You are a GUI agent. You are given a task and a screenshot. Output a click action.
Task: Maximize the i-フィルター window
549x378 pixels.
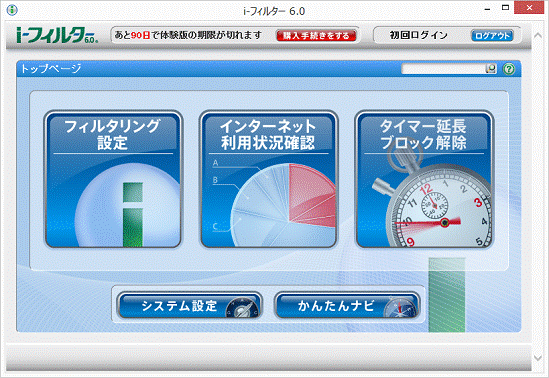(505, 8)
